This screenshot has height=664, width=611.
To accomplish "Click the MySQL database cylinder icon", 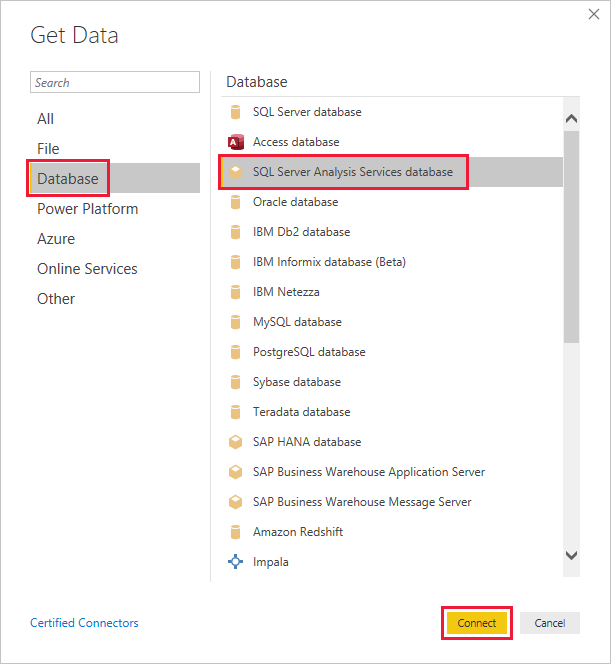I will pos(236,322).
